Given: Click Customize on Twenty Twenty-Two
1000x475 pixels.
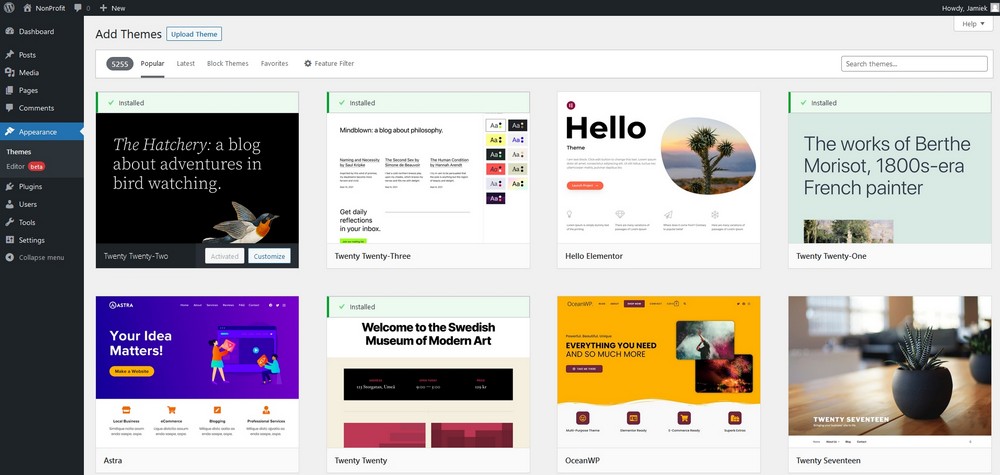Looking at the screenshot, I should [269, 256].
